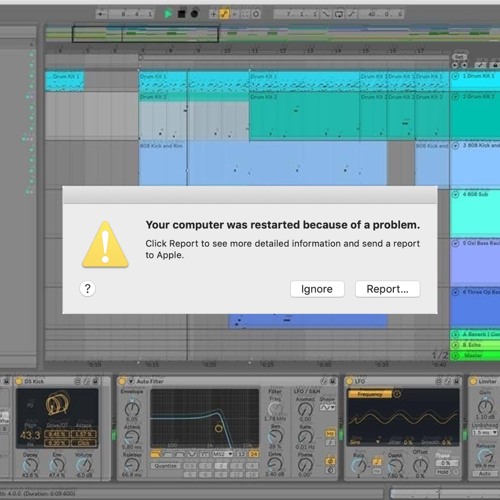Click the Limiter Gain knob

tap(485, 407)
